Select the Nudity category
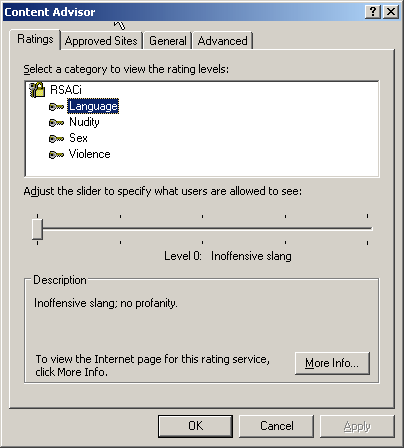This screenshot has width=404, height=448. [x=84, y=122]
